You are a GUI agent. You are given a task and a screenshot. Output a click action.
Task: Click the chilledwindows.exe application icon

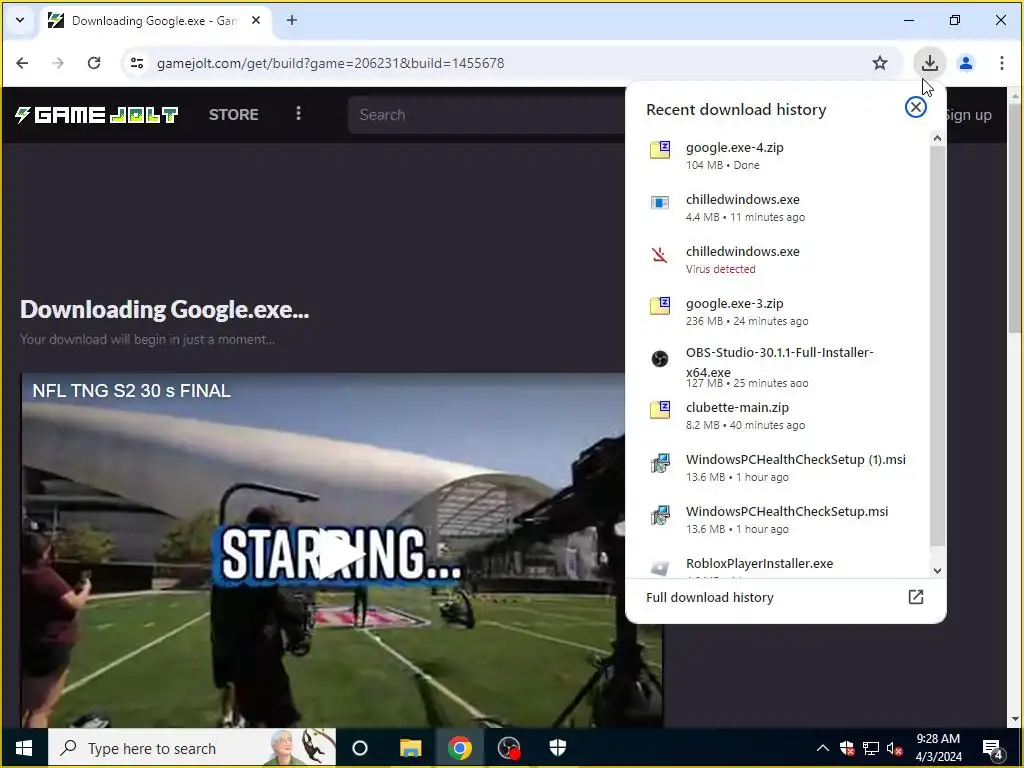tap(660, 202)
